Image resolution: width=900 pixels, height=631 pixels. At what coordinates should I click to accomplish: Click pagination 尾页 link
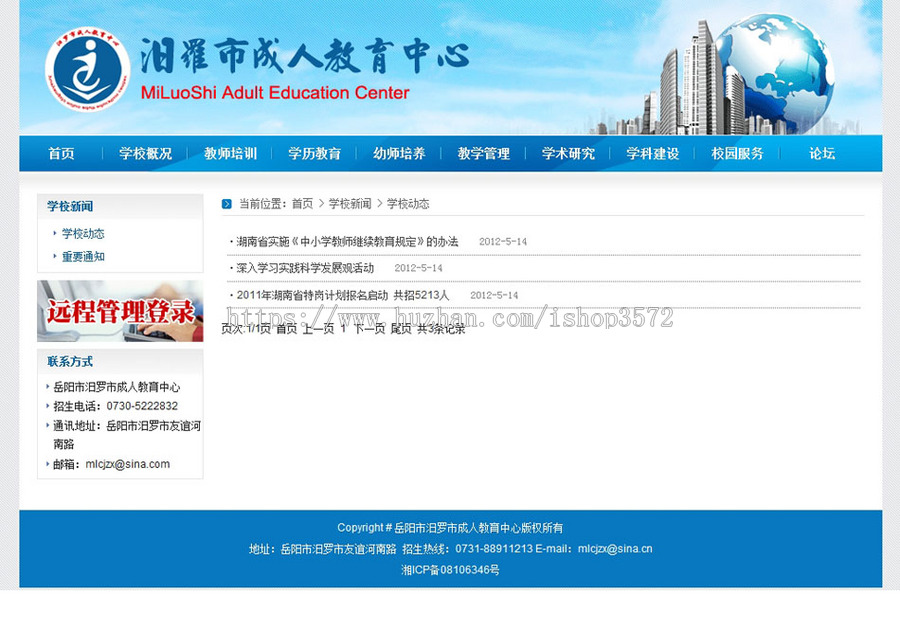(x=401, y=329)
